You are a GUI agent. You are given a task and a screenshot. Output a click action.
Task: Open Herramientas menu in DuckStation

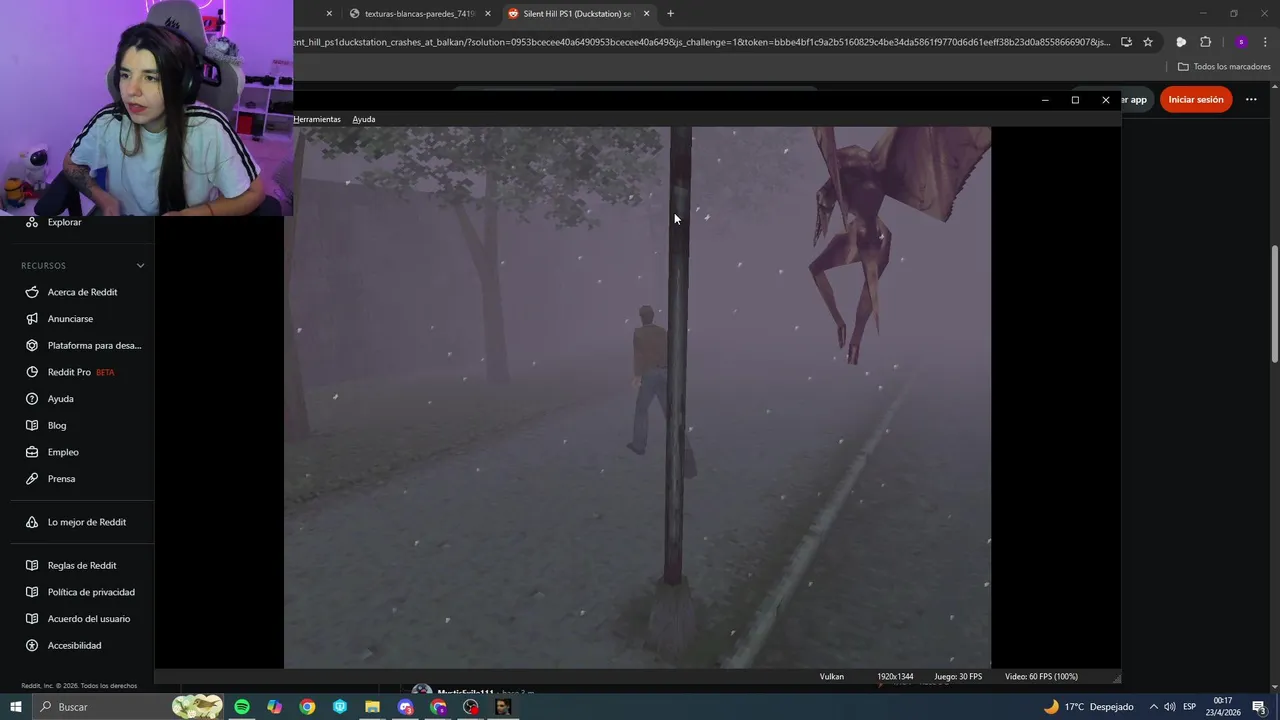pyautogui.click(x=317, y=119)
